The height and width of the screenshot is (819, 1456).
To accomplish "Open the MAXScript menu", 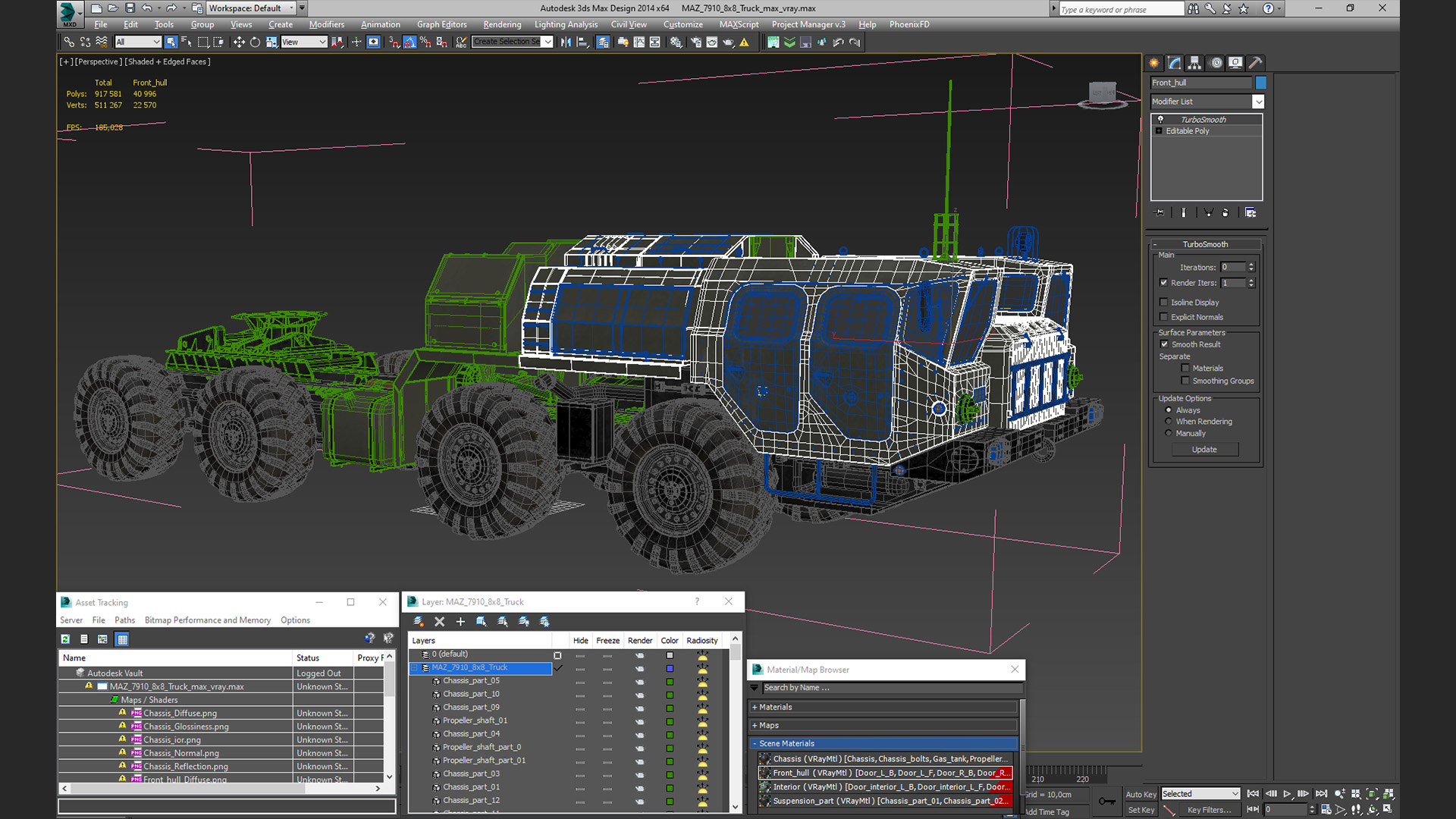I will pyautogui.click(x=739, y=25).
